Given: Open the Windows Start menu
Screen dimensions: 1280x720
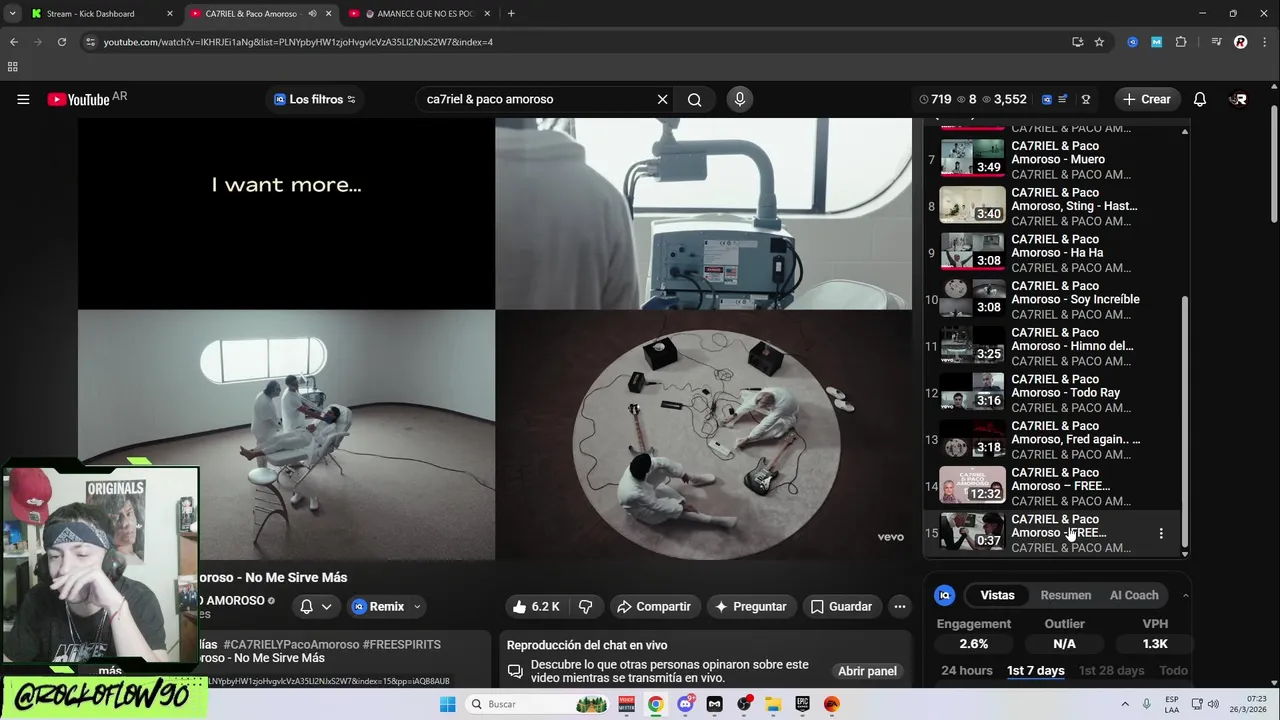Looking at the screenshot, I should coord(447,704).
